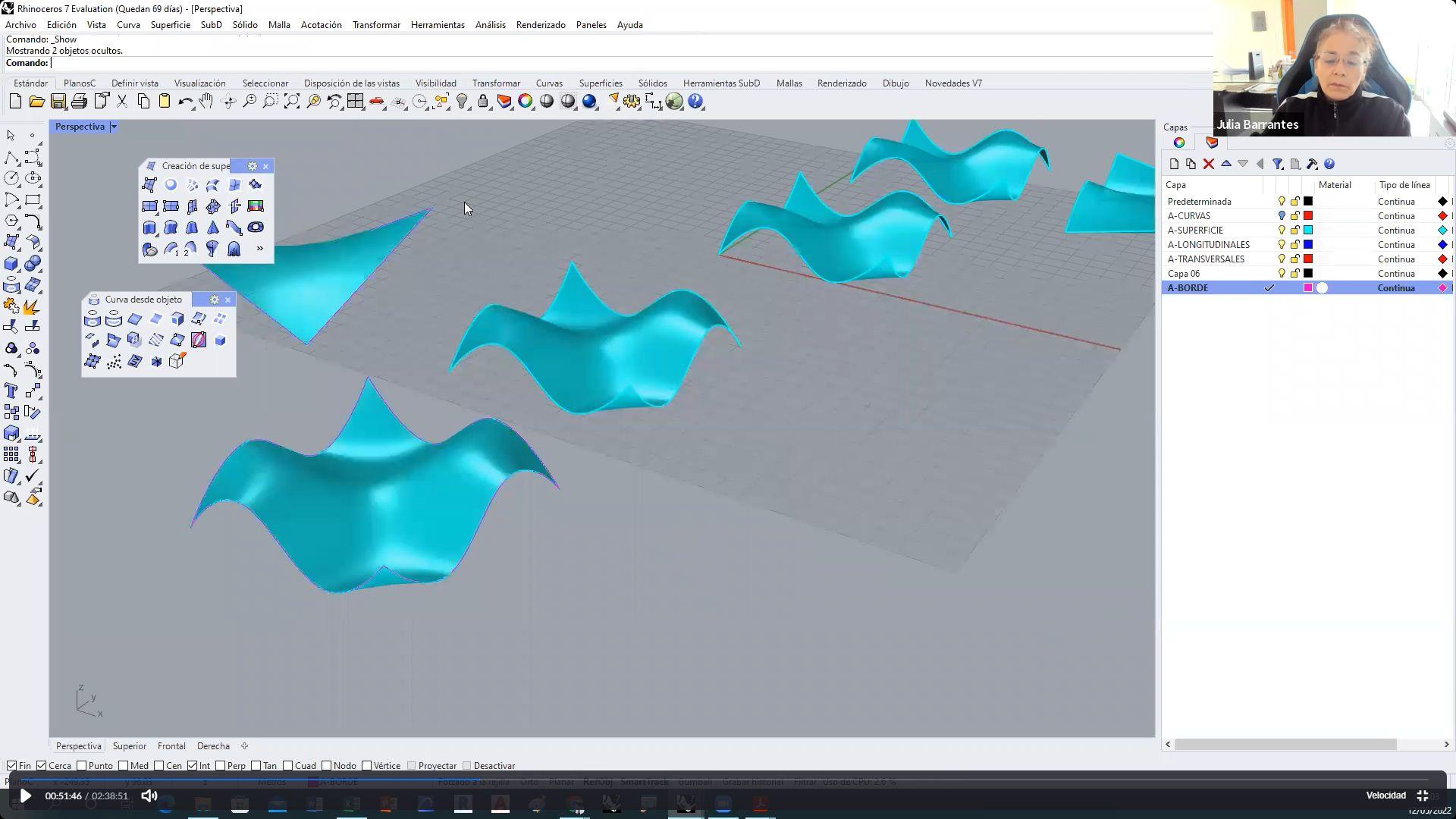The width and height of the screenshot is (1456, 819).
Task: Enable the Cen object snap checkbox
Action: (160, 766)
